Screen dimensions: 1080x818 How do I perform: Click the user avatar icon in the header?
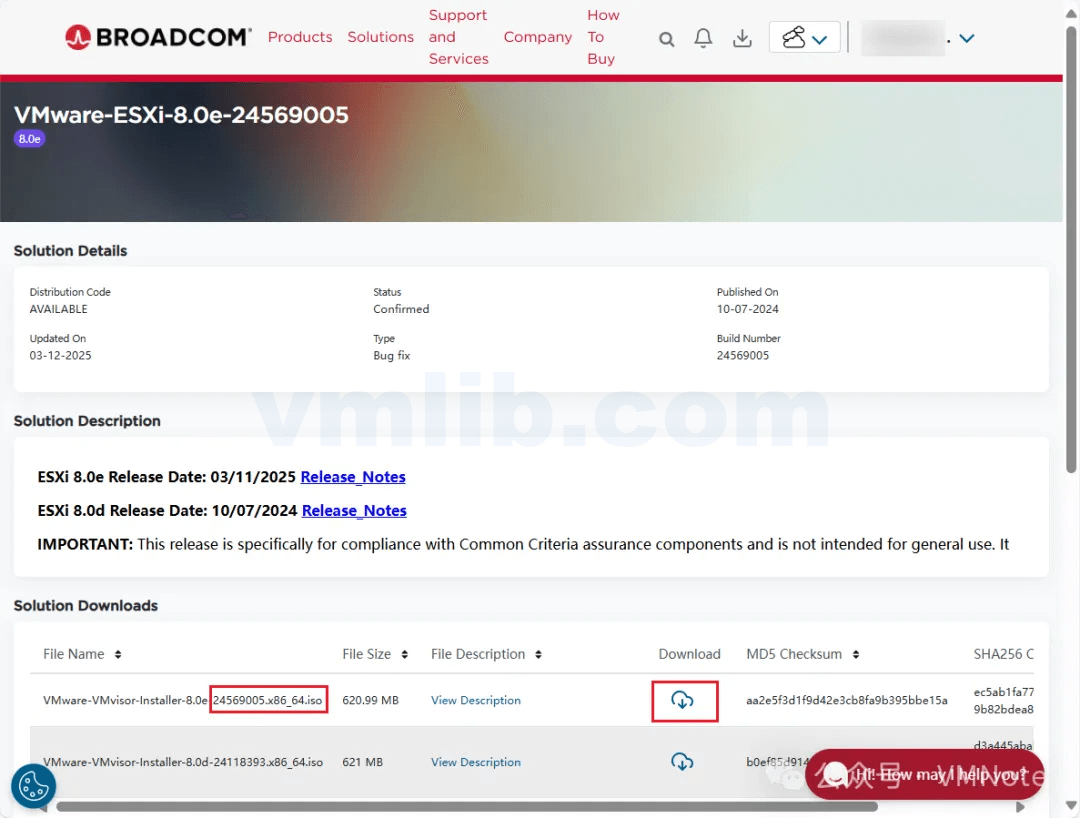795,37
